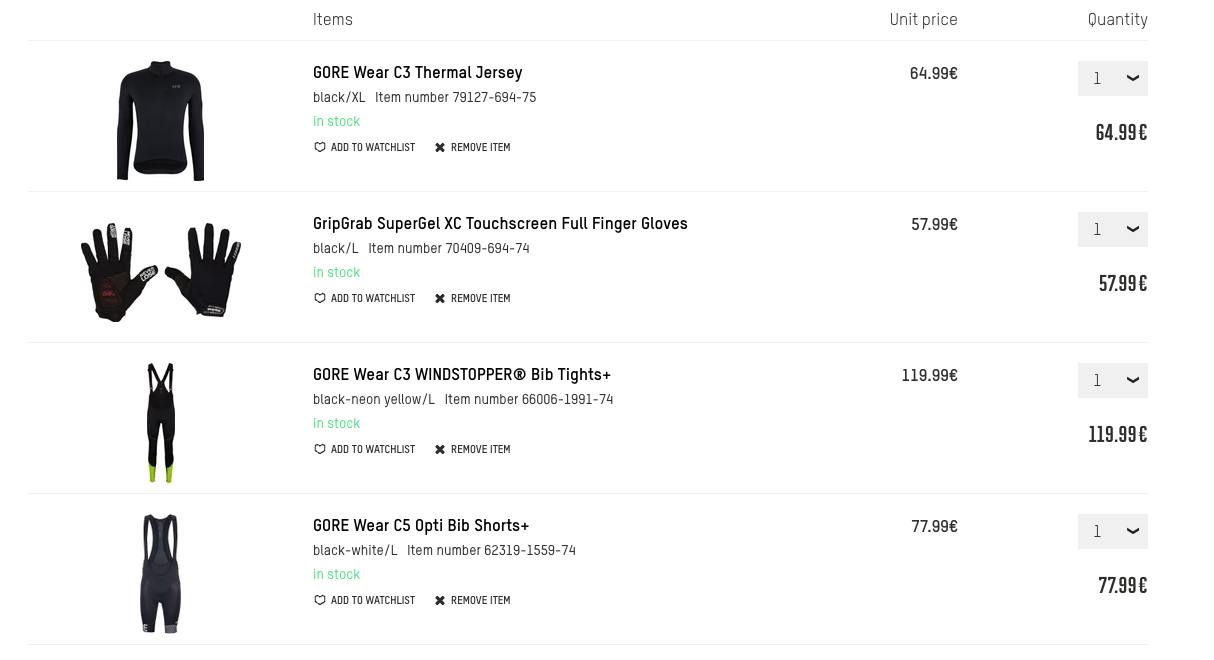Screen dimensions: 1214x660
Task: Click heart icon for GORE Wear C3 Thermal Jersey
Action: (x=320, y=148)
